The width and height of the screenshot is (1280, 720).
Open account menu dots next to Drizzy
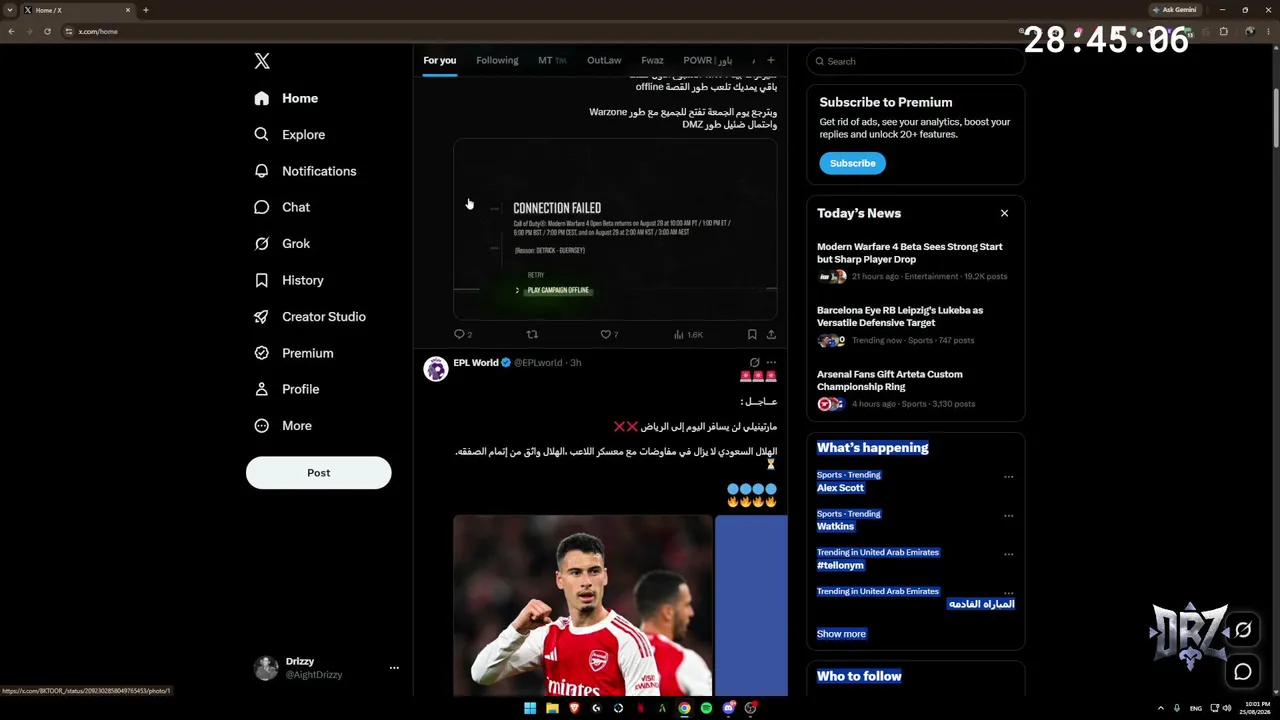click(394, 668)
